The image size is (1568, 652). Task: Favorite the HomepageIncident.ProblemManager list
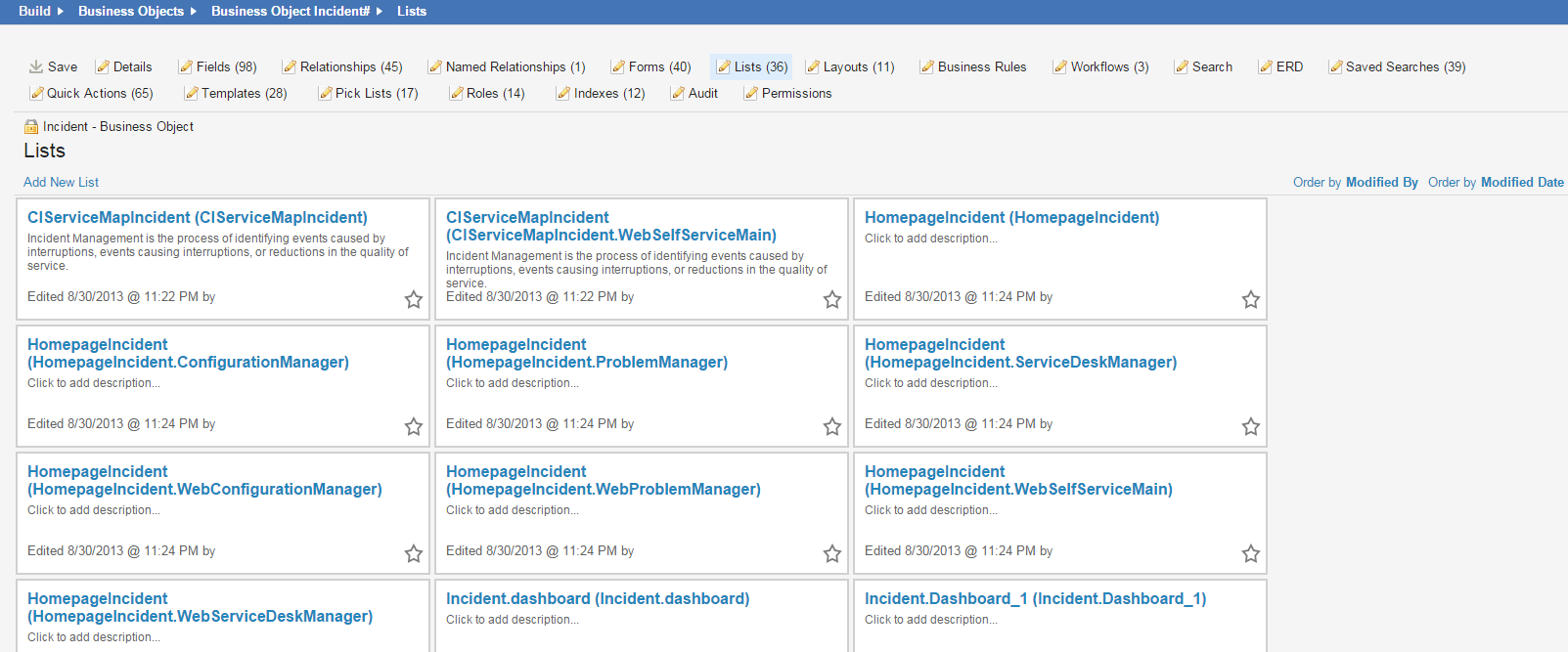(832, 426)
